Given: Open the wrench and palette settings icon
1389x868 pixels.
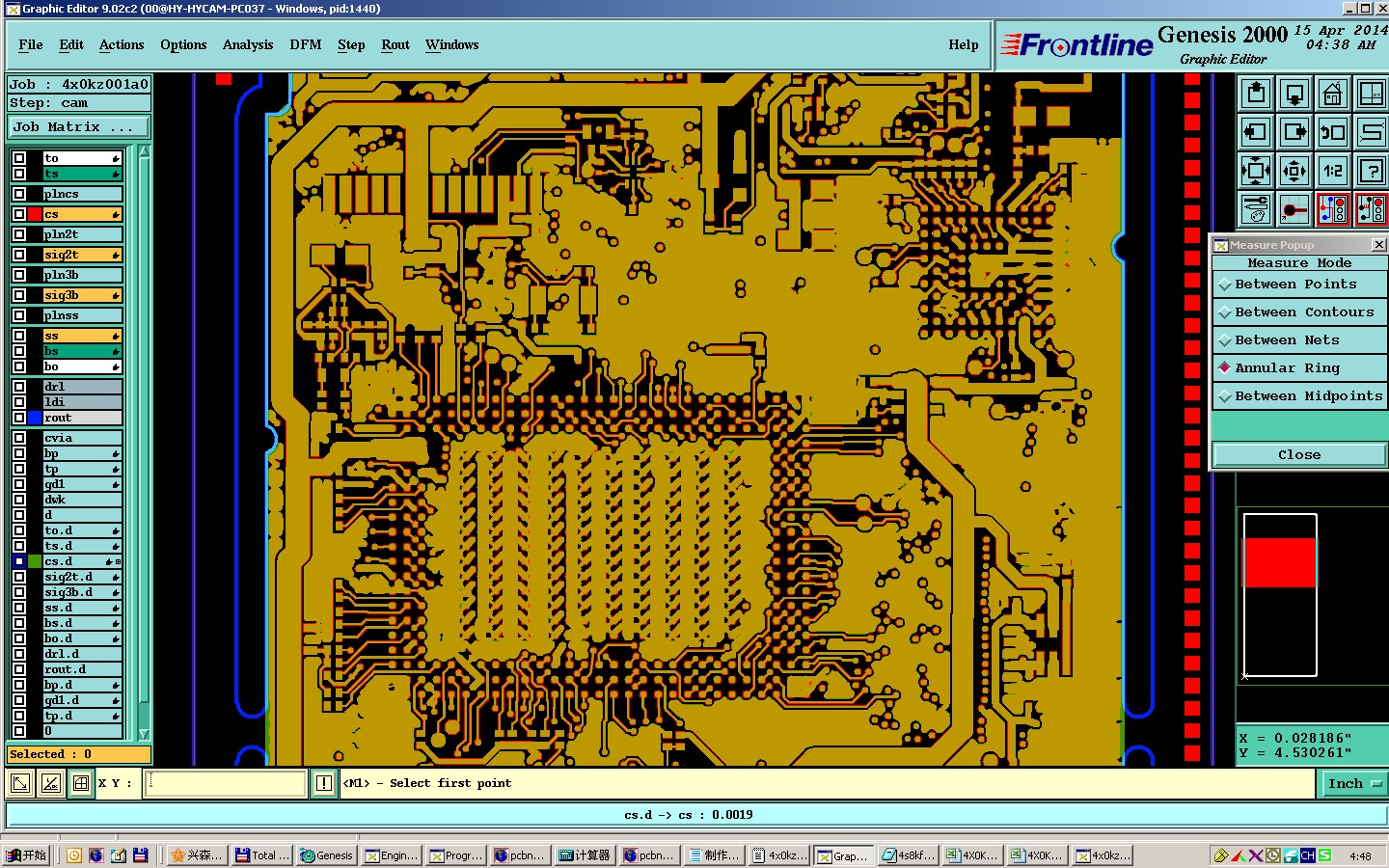Looking at the screenshot, I should [1256, 209].
